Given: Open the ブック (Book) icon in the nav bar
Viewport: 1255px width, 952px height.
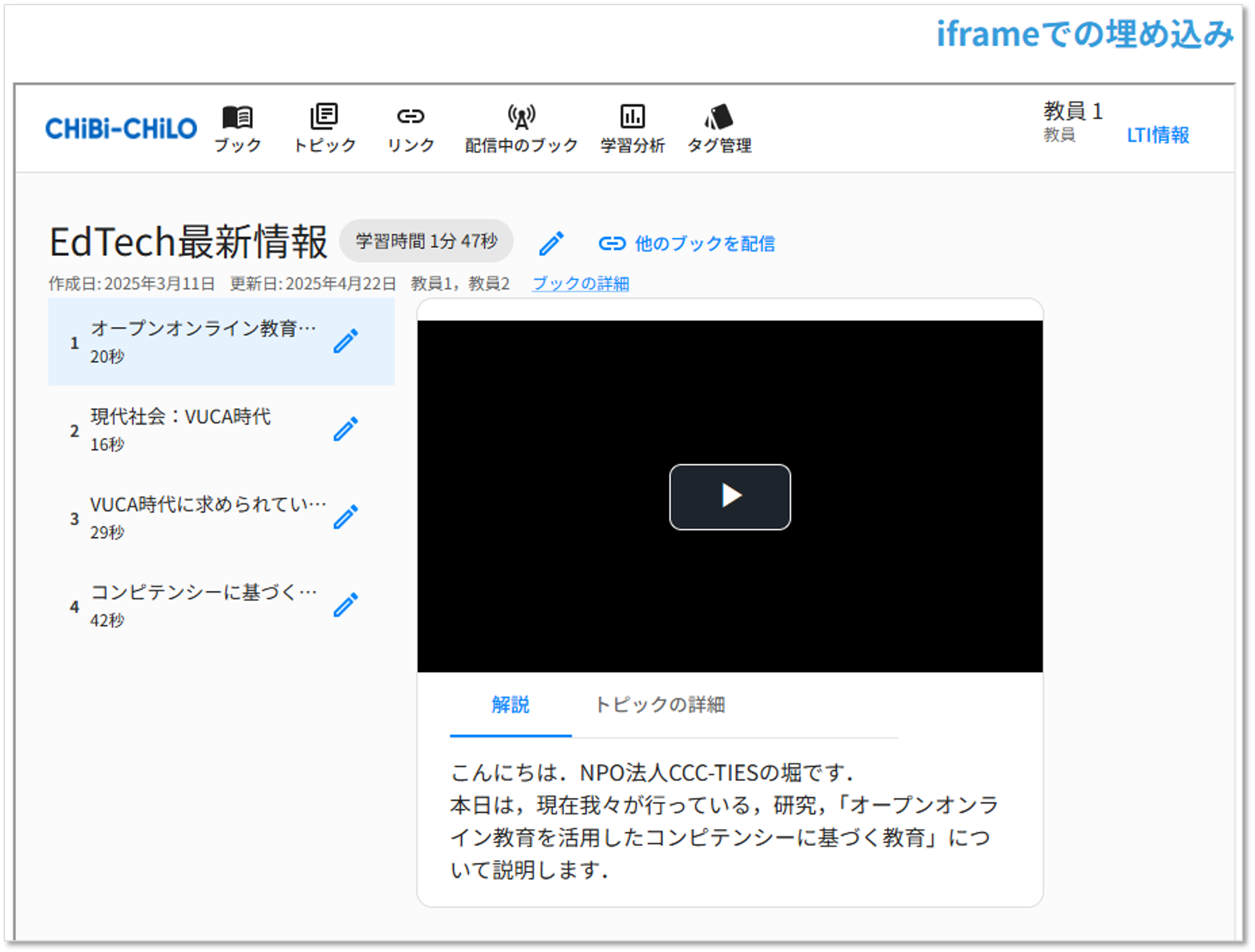Looking at the screenshot, I should [x=237, y=117].
